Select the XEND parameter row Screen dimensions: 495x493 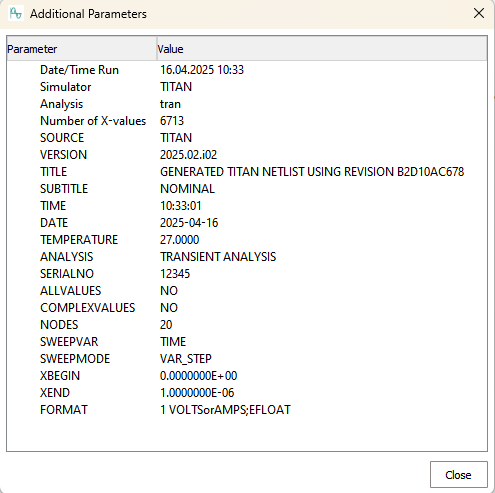[x=247, y=393]
